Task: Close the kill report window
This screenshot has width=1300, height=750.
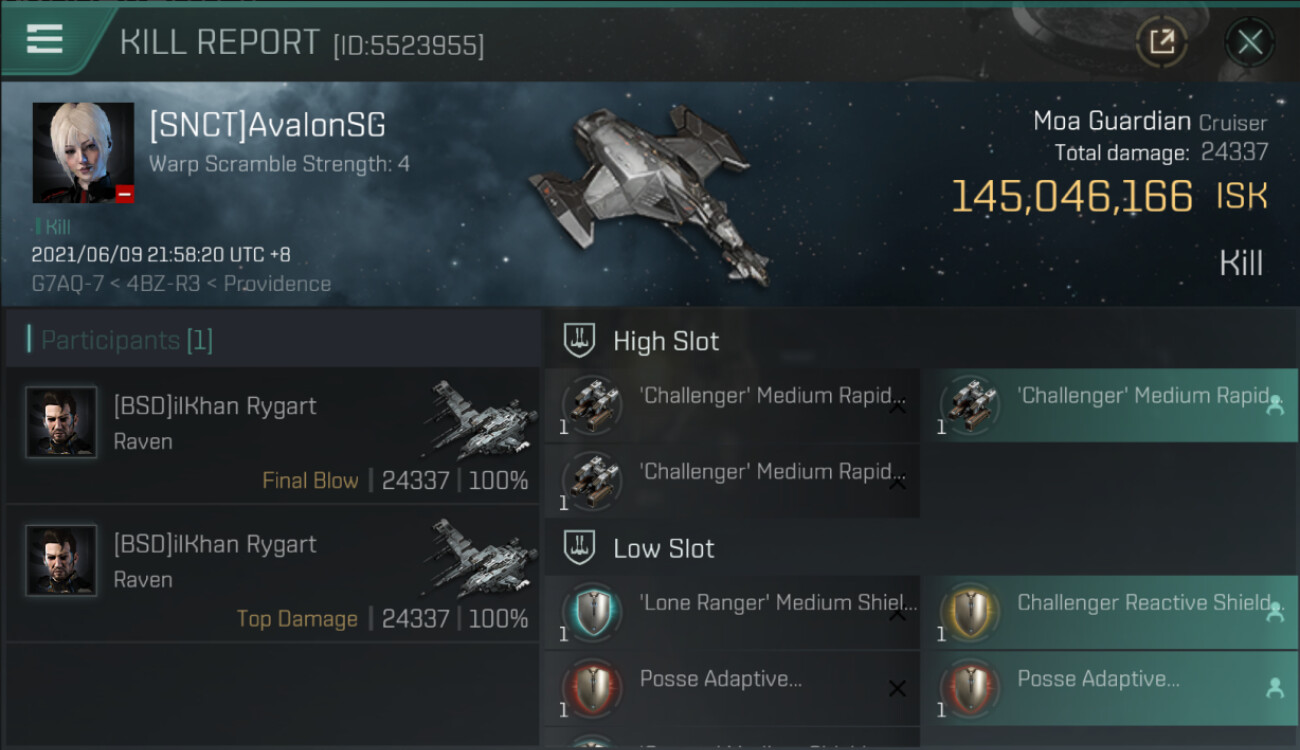Action: tap(1250, 42)
